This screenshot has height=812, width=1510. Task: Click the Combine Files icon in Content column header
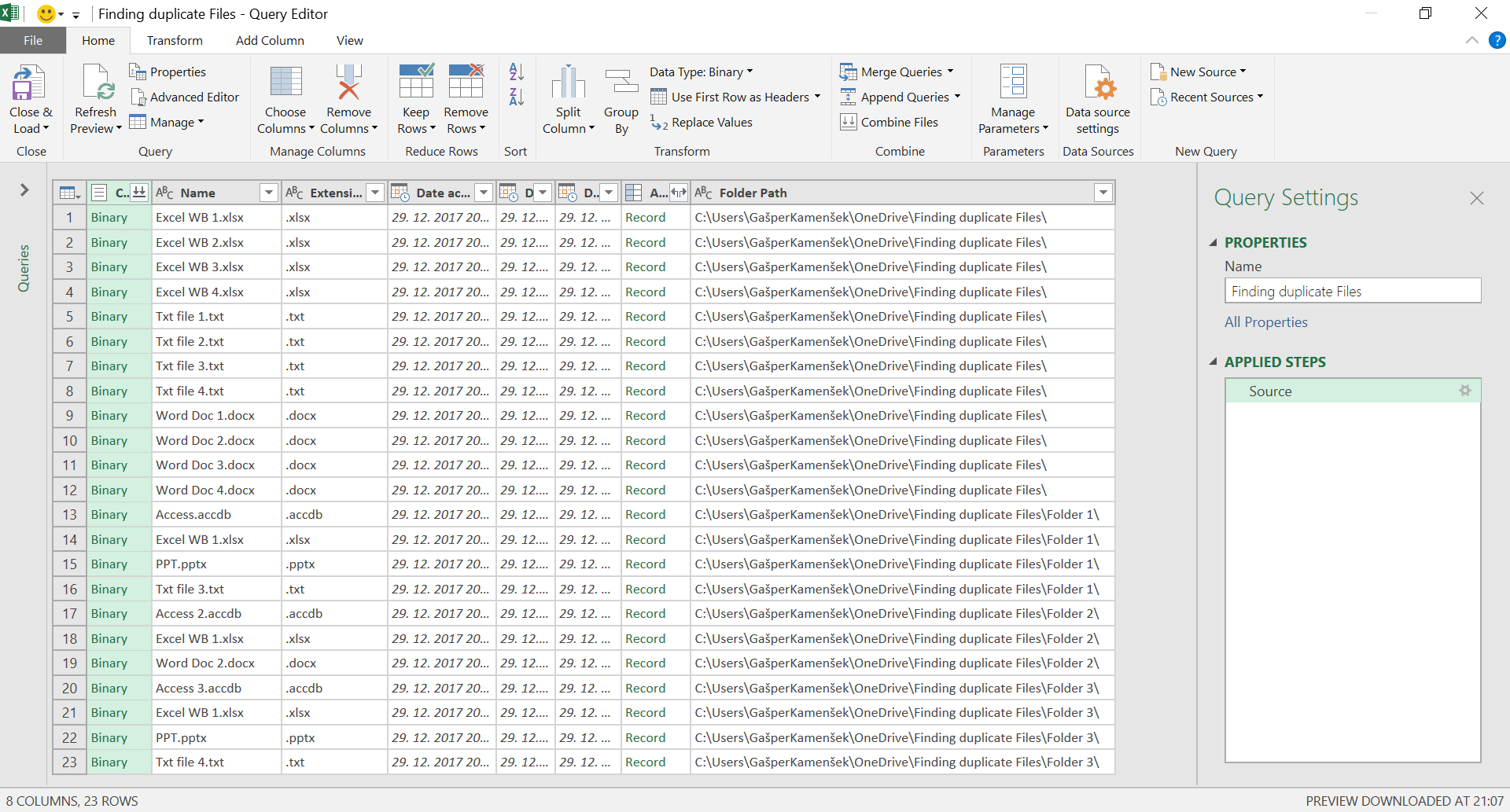pos(139,192)
